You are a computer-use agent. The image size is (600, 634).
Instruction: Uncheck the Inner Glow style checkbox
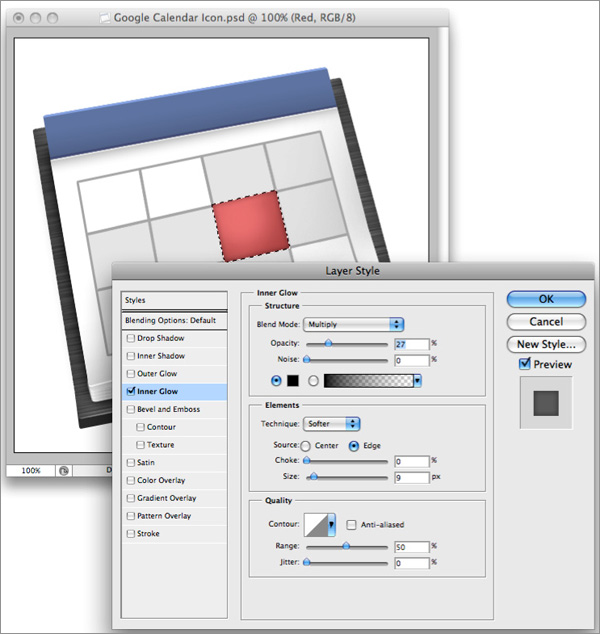pyautogui.click(x=131, y=391)
